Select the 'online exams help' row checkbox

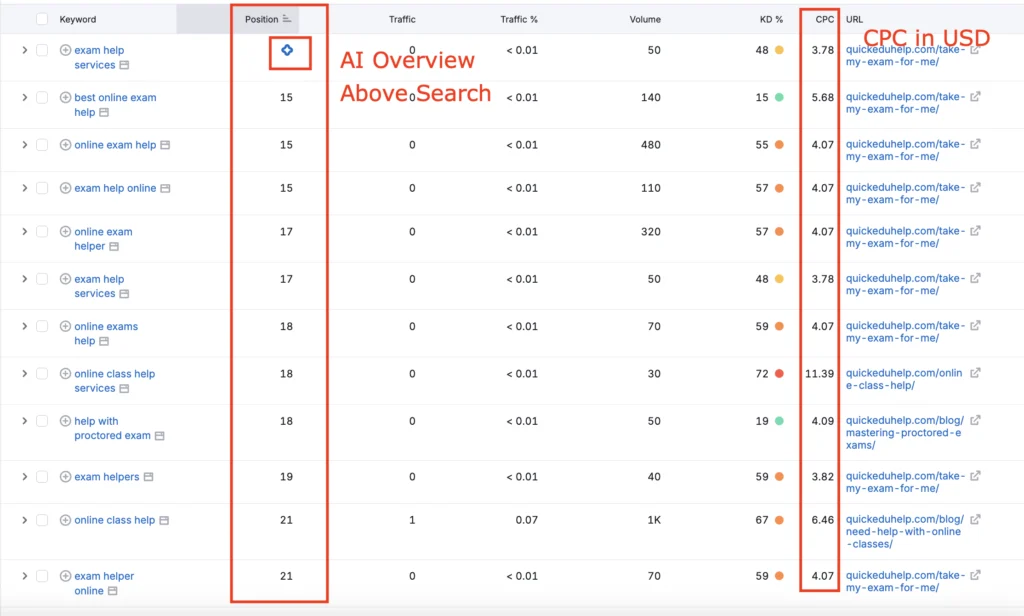click(x=42, y=326)
